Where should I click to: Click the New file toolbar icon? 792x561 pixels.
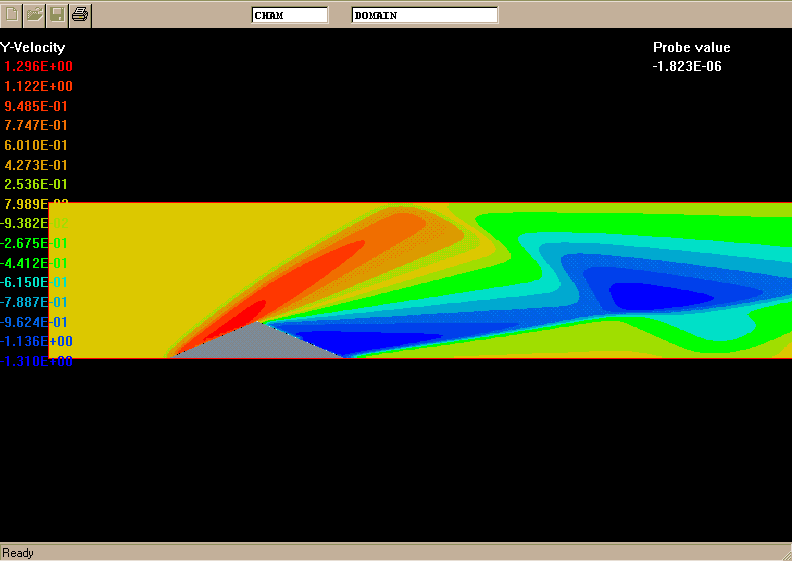(x=11, y=14)
